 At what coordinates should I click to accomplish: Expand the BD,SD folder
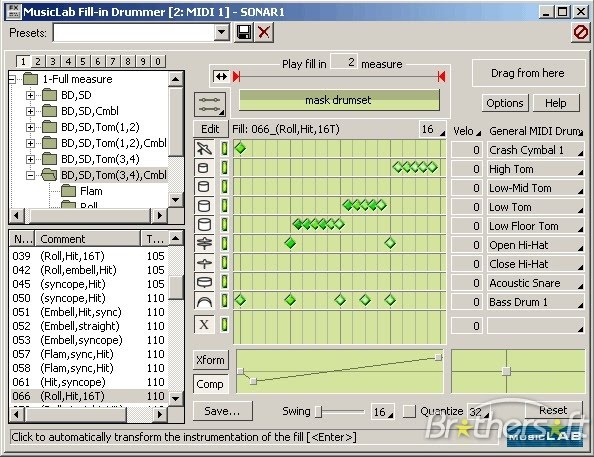(x=30, y=95)
